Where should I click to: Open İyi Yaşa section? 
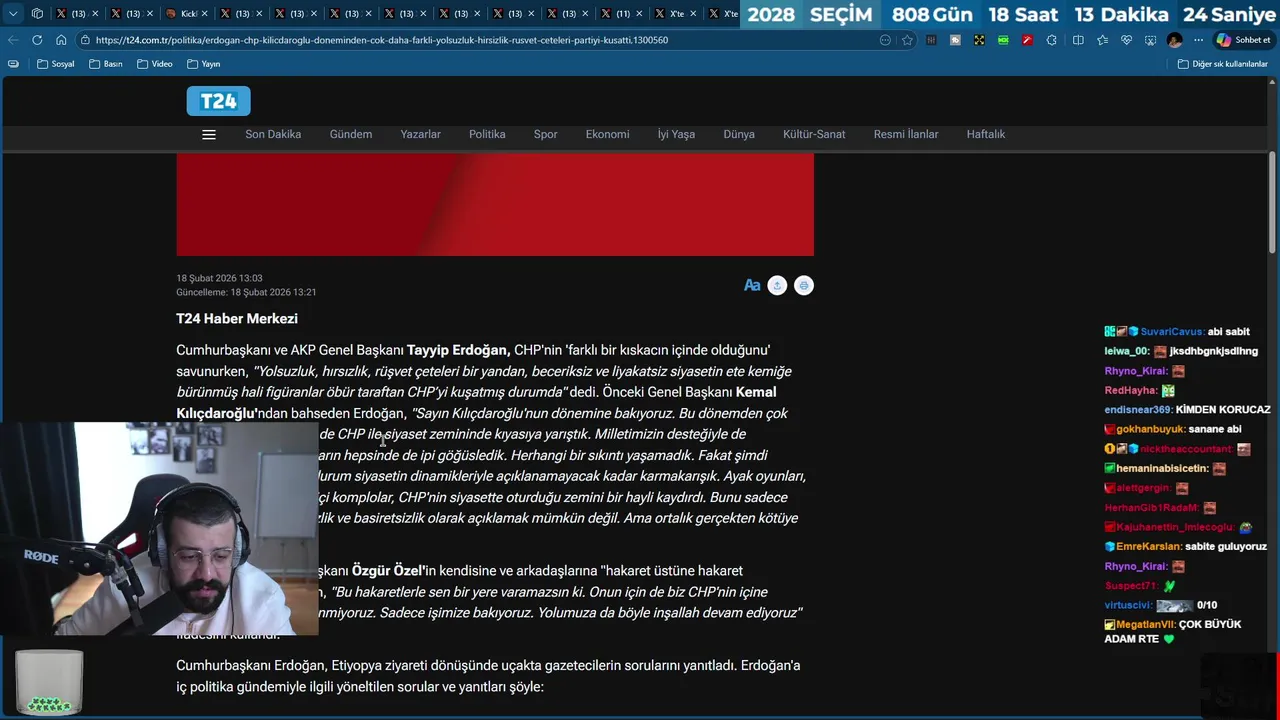tap(676, 134)
